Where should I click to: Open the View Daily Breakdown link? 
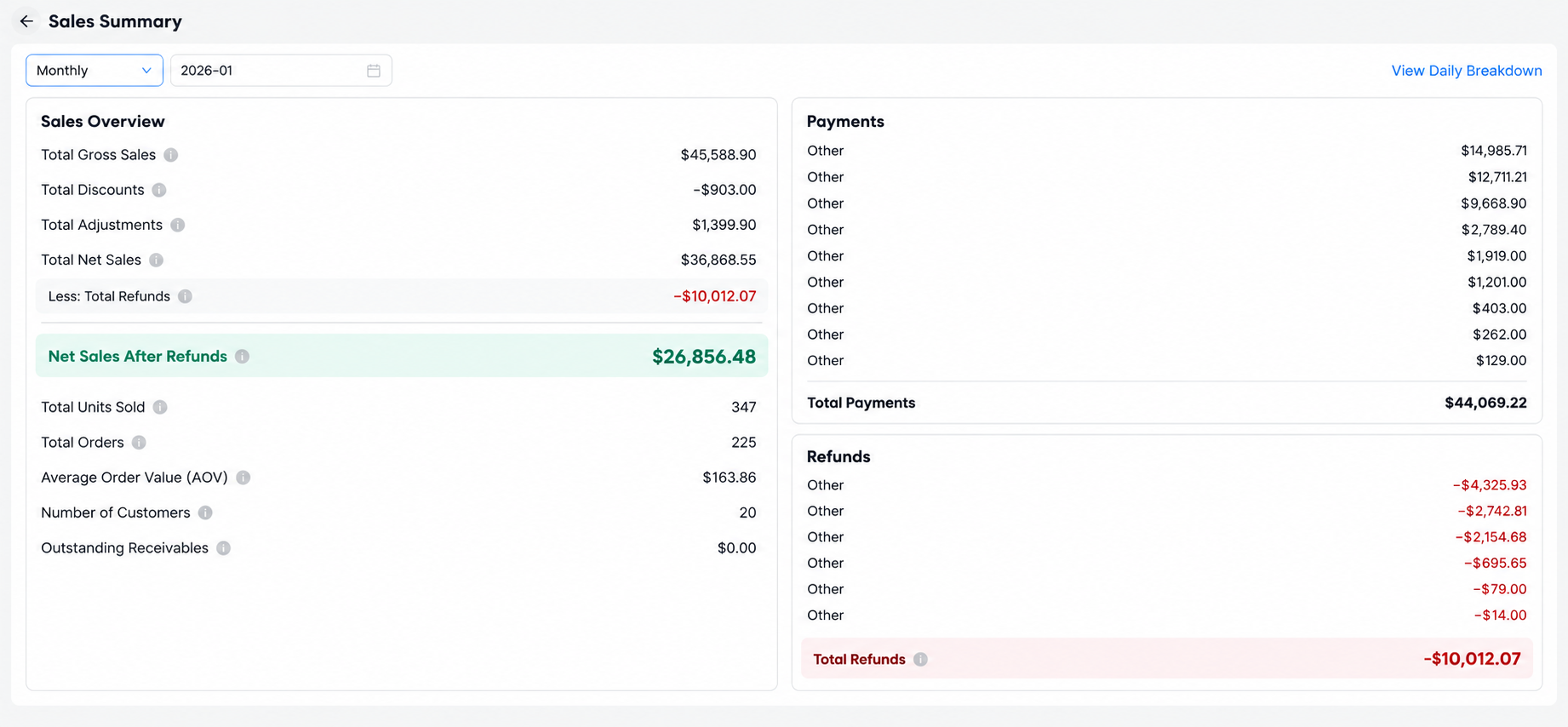(1466, 71)
